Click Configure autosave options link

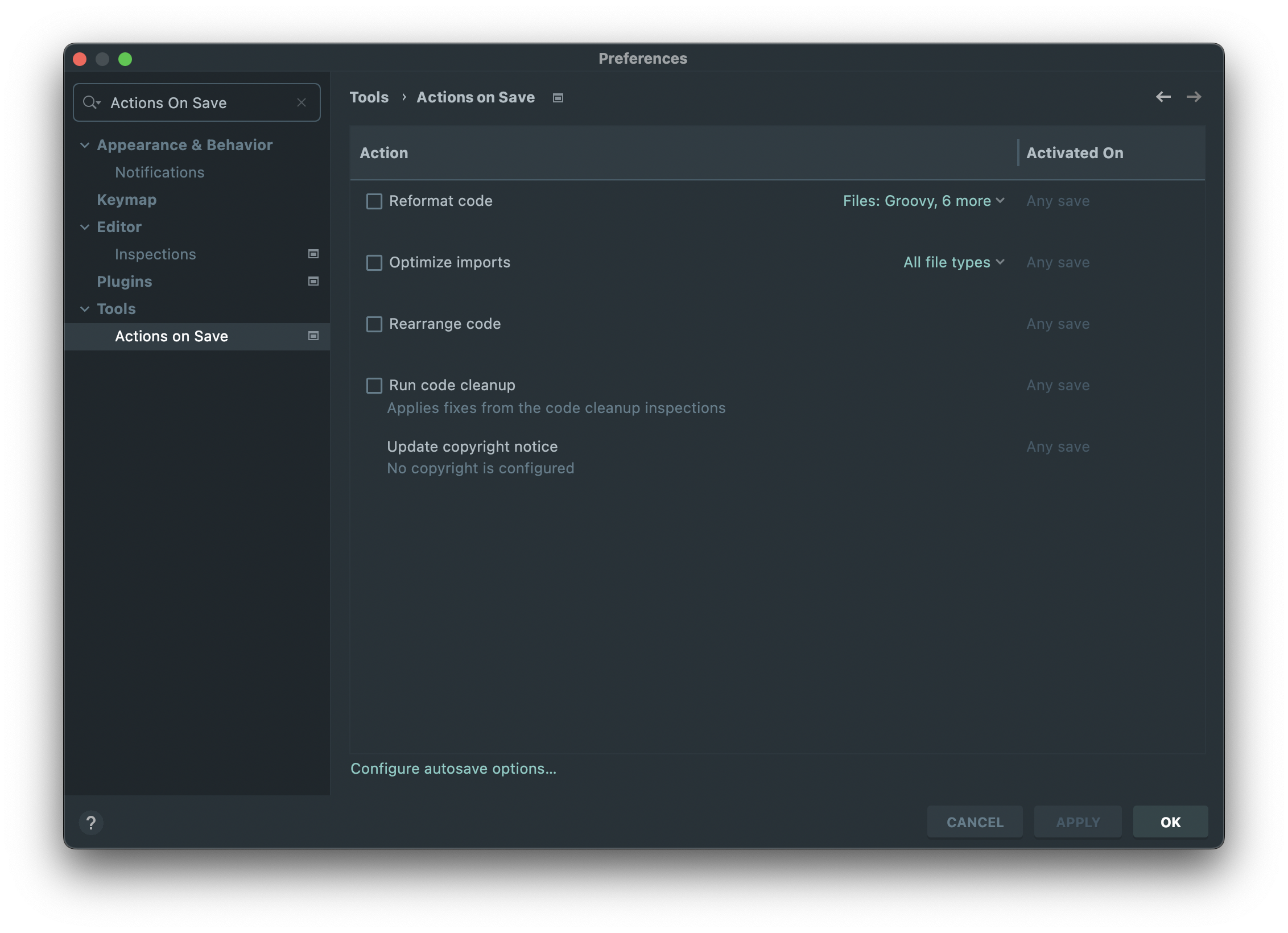point(453,769)
